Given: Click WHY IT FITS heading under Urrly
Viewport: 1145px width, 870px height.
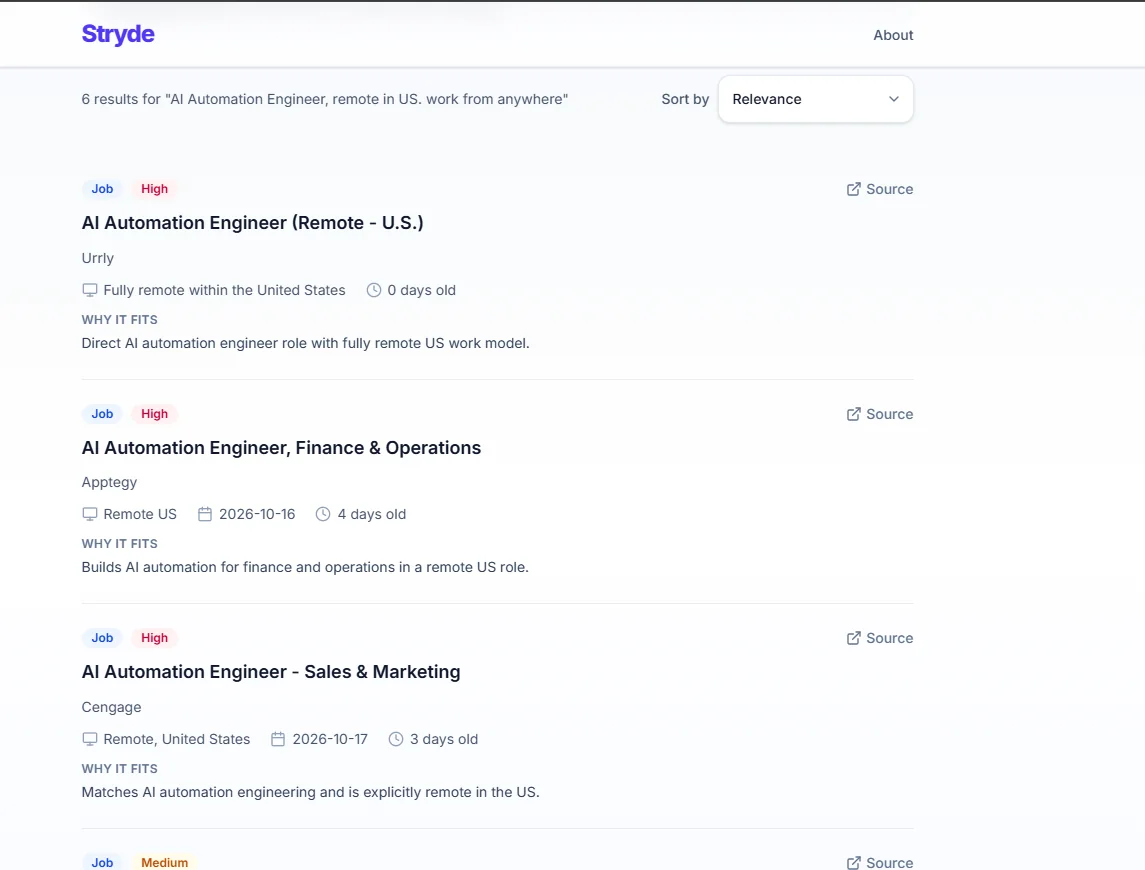Looking at the screenshot, I should click(120, 320).
